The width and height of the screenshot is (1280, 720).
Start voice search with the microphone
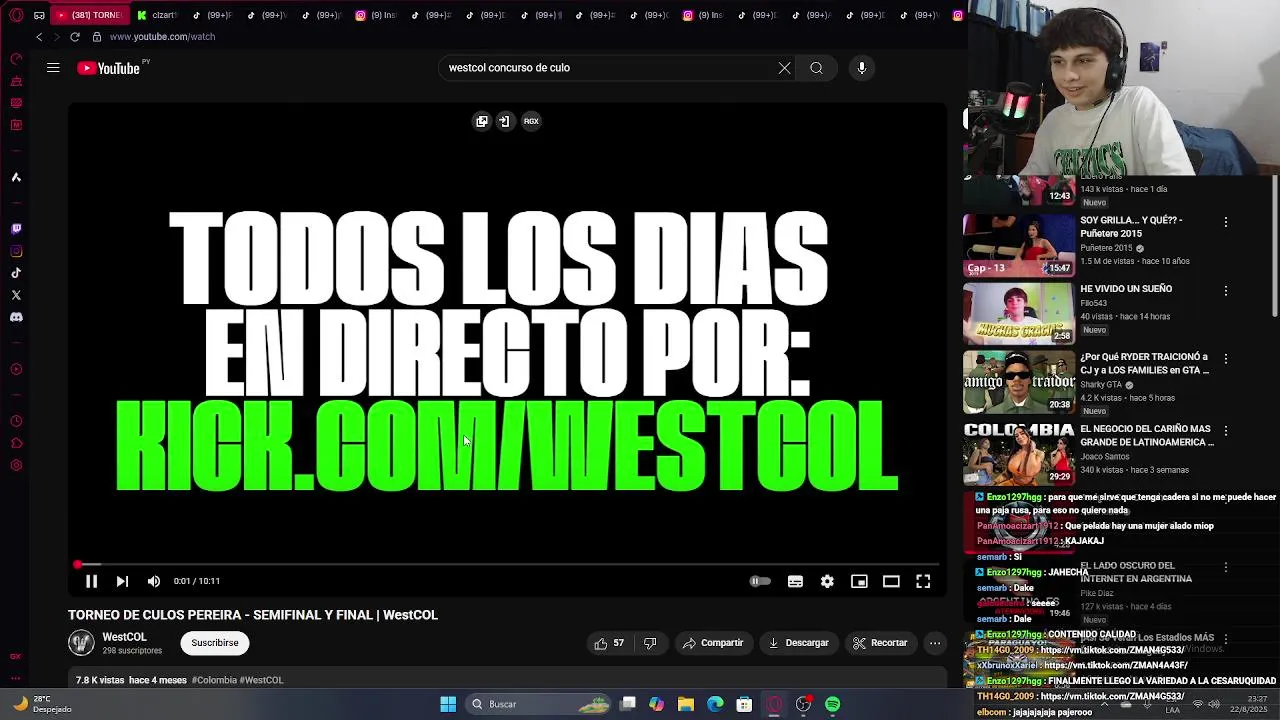862,68
